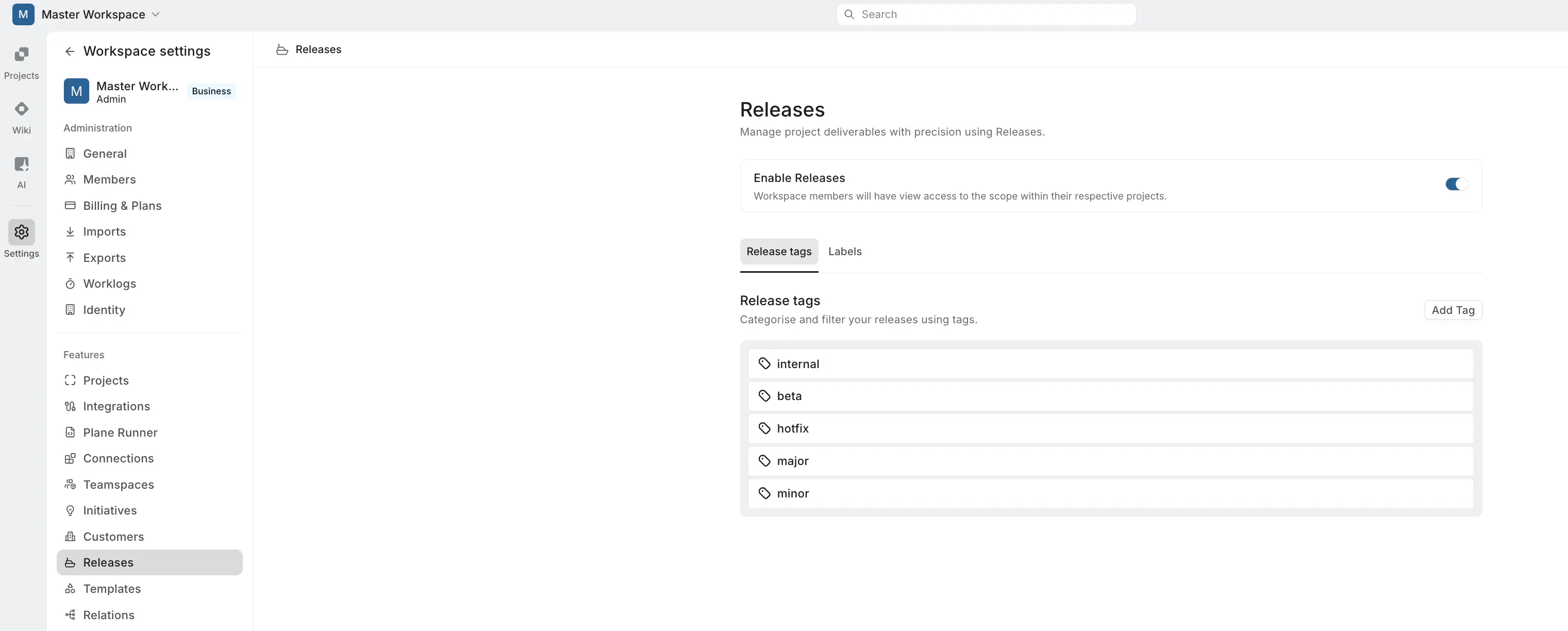The image size is (1568, 631).
Task: Select the Projects icon in the left rail
Action: (21, 55)
